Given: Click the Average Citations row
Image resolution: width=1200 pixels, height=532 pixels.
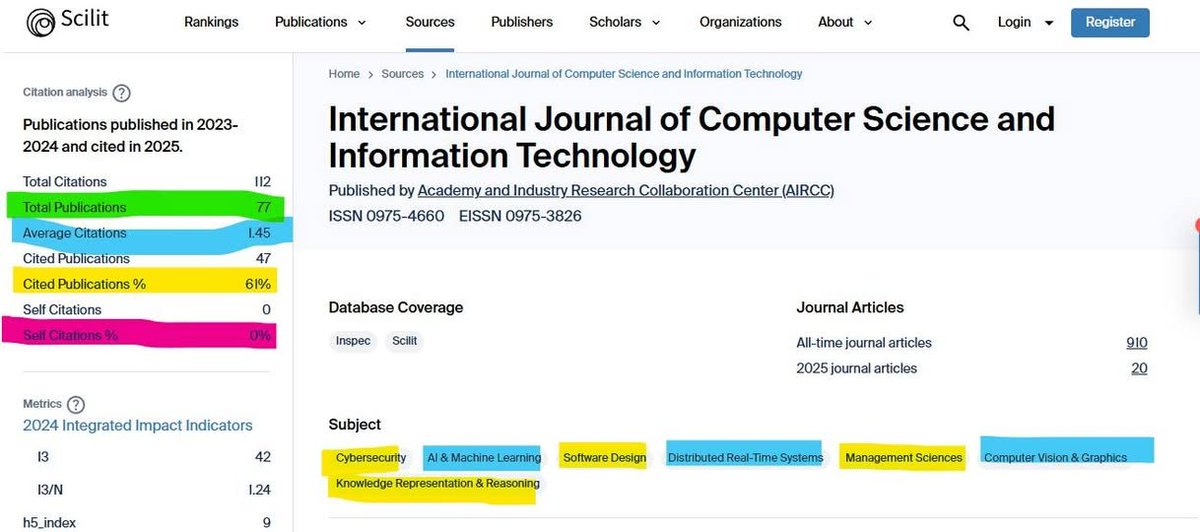Looking at the screenshot, I should pyautogui.click(x=147, y=233).
